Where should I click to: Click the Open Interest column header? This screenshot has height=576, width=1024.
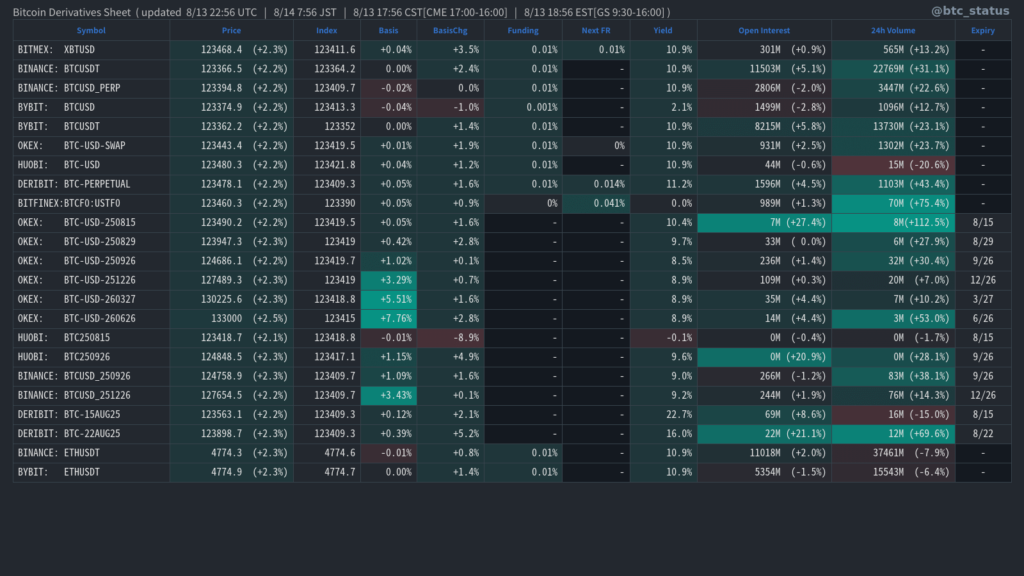[x=764, y=30]
